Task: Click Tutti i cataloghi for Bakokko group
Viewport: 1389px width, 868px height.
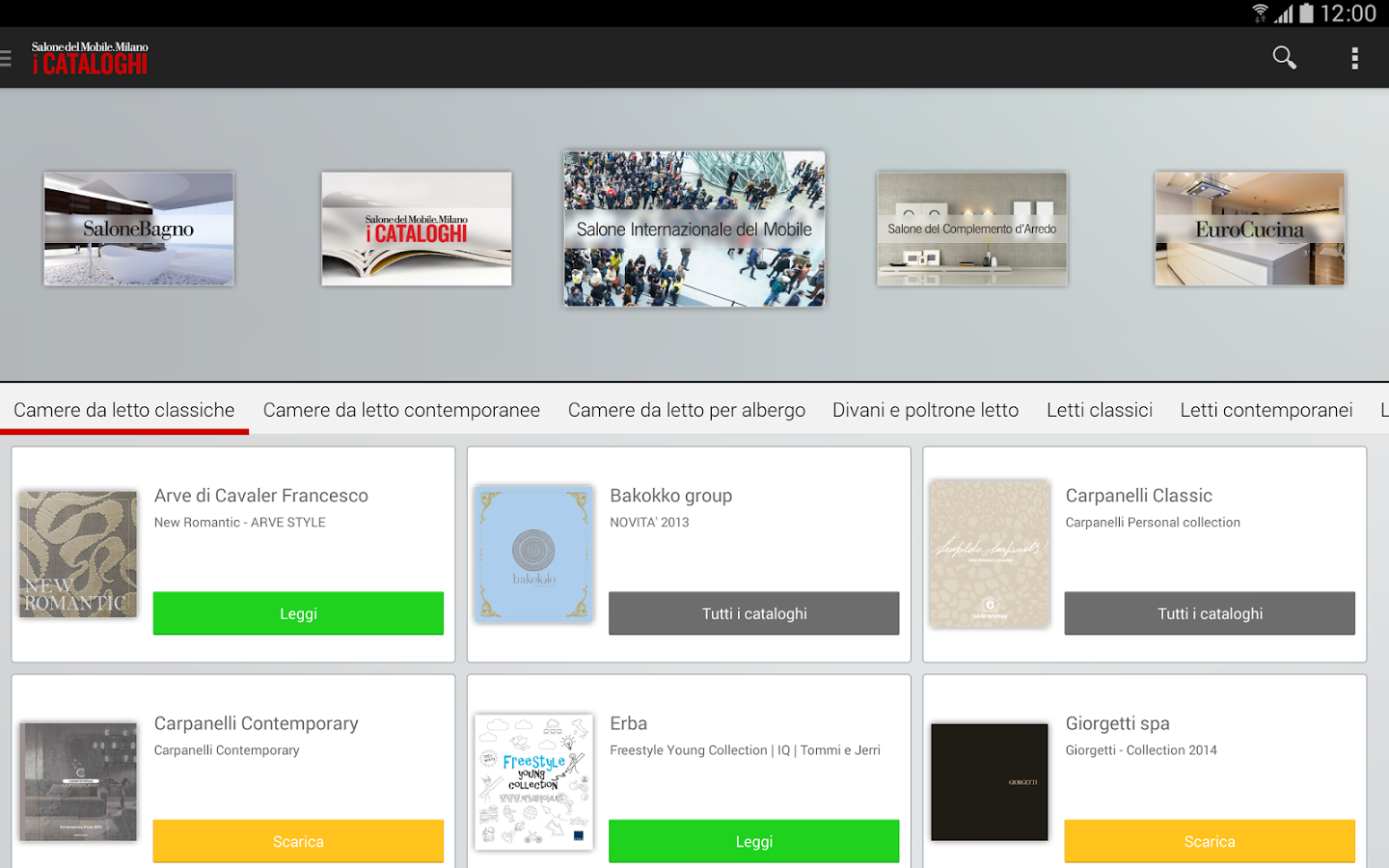Action: tap(754, 613)
